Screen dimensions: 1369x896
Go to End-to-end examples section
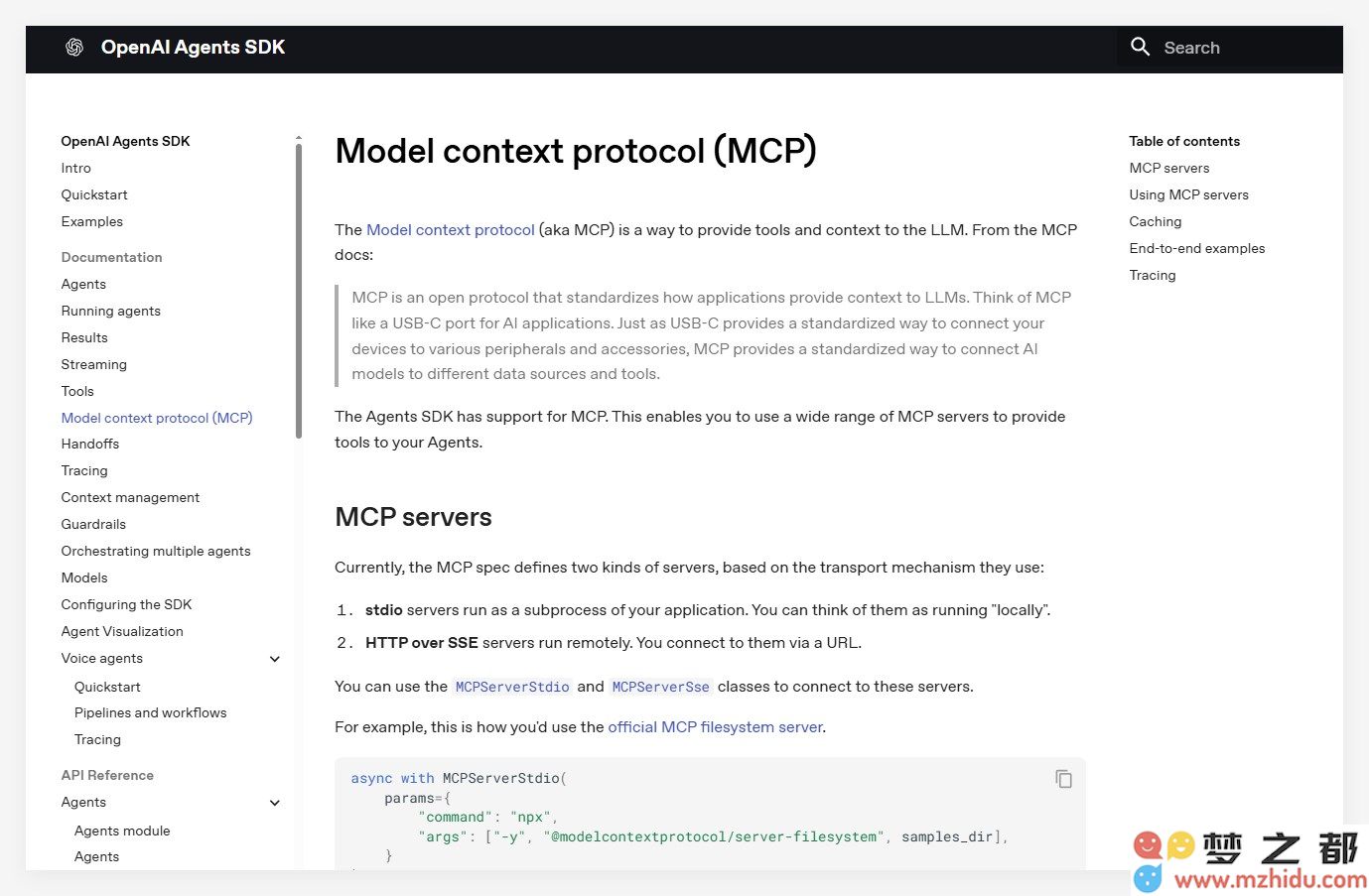[1197, 248]
